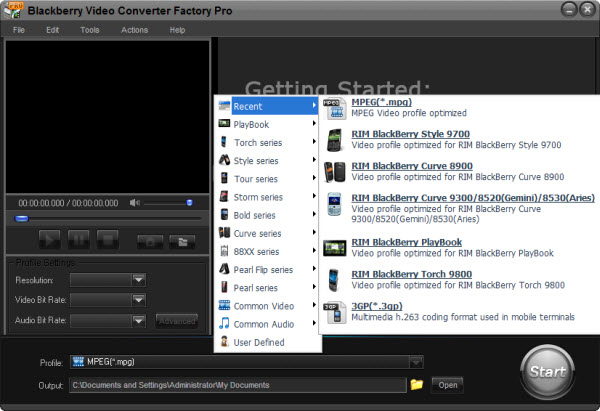600x411 pixels.
Task: Click the Pause playback button
Action: [79, 240]
